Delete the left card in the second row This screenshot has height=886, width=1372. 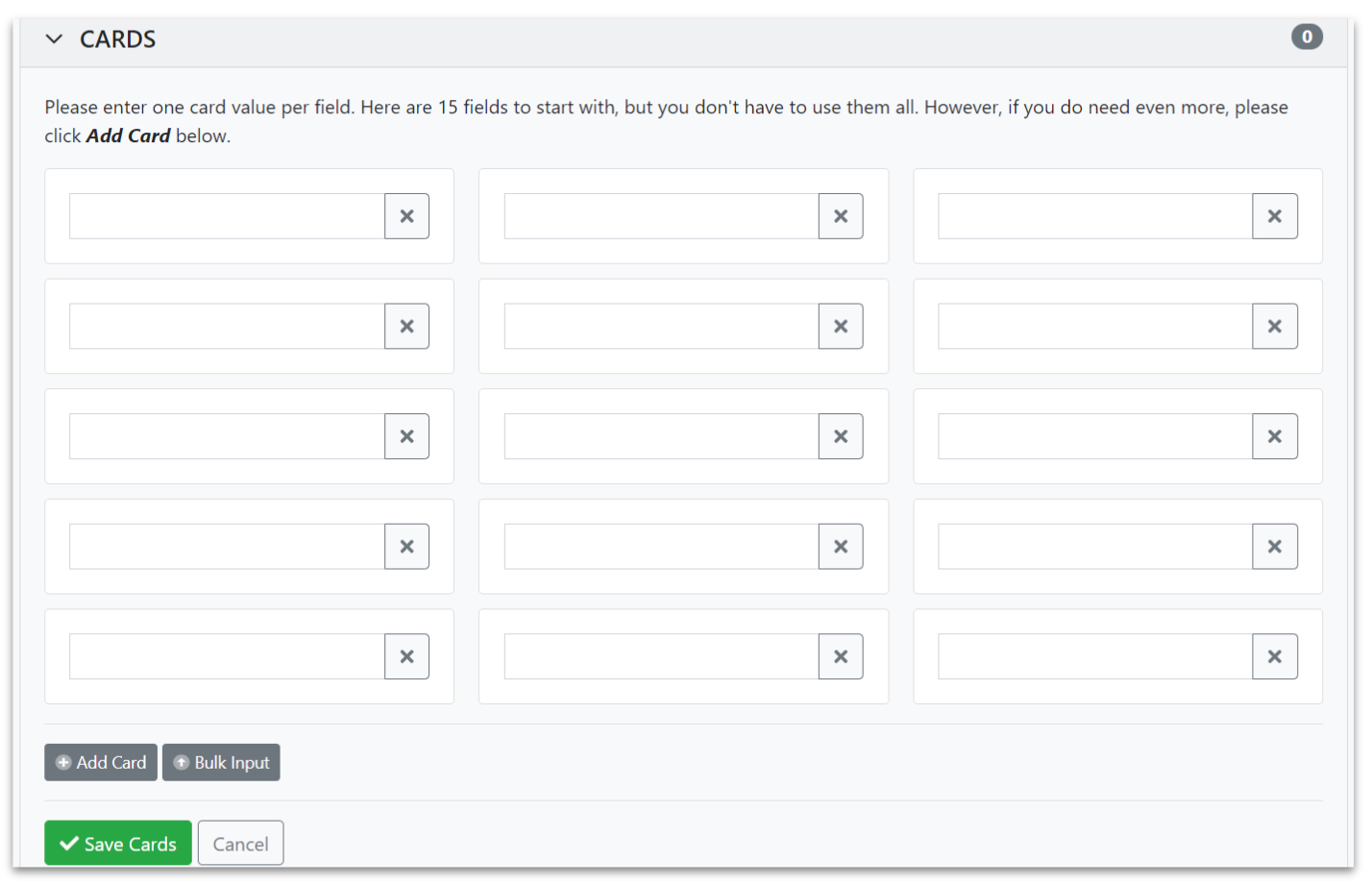(406, 327)
